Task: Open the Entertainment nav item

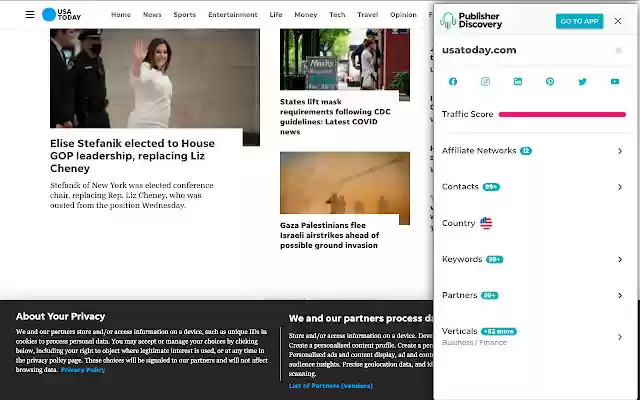Action: (233, 15)
